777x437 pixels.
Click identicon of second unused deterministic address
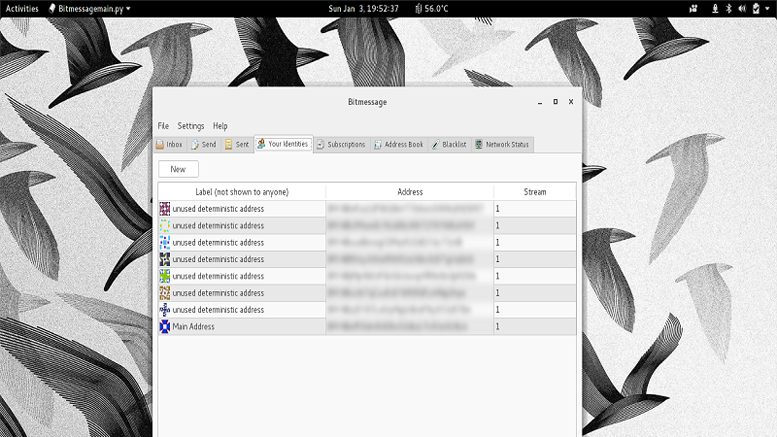tap(165, 225)
